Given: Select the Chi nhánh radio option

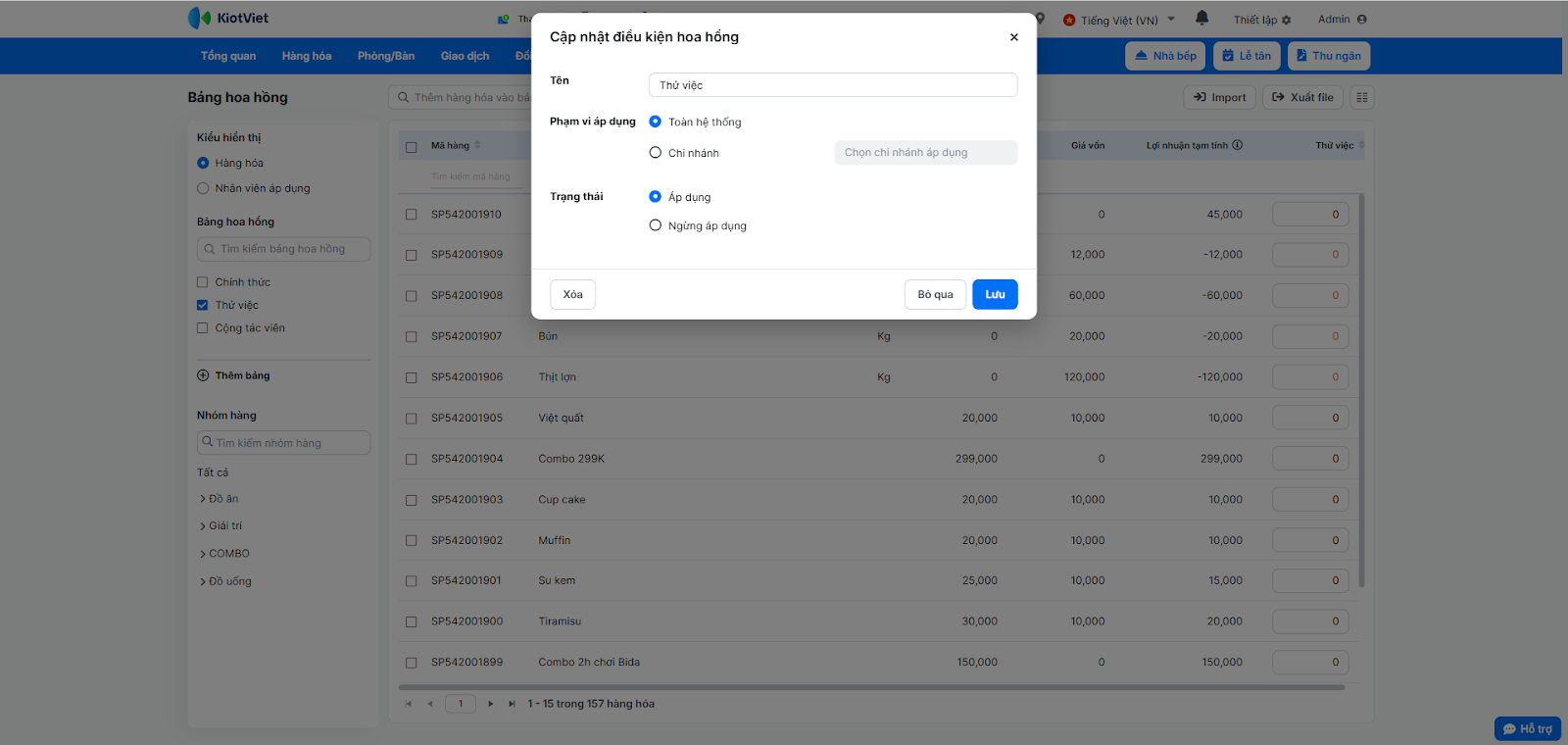Looking at the screenshot, I should [x=656, y=153].
